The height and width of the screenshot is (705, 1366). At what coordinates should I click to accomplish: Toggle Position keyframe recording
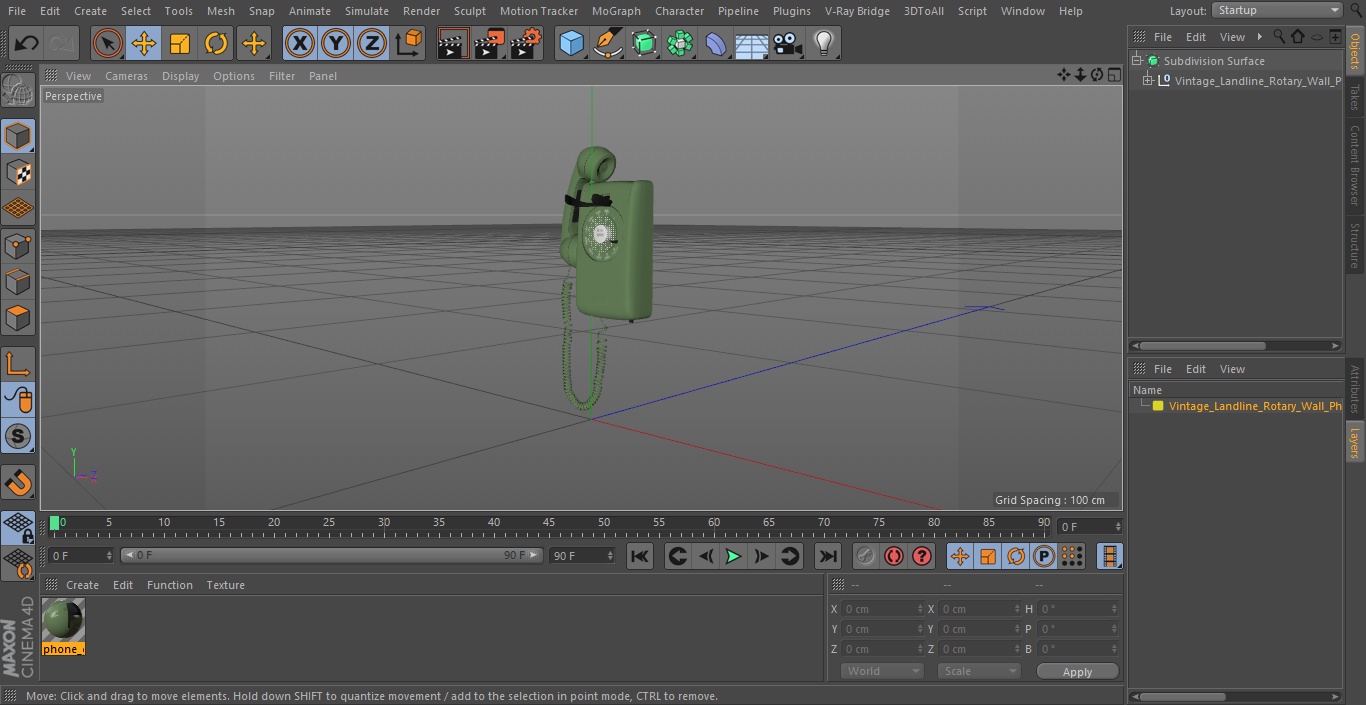(960, 556)
